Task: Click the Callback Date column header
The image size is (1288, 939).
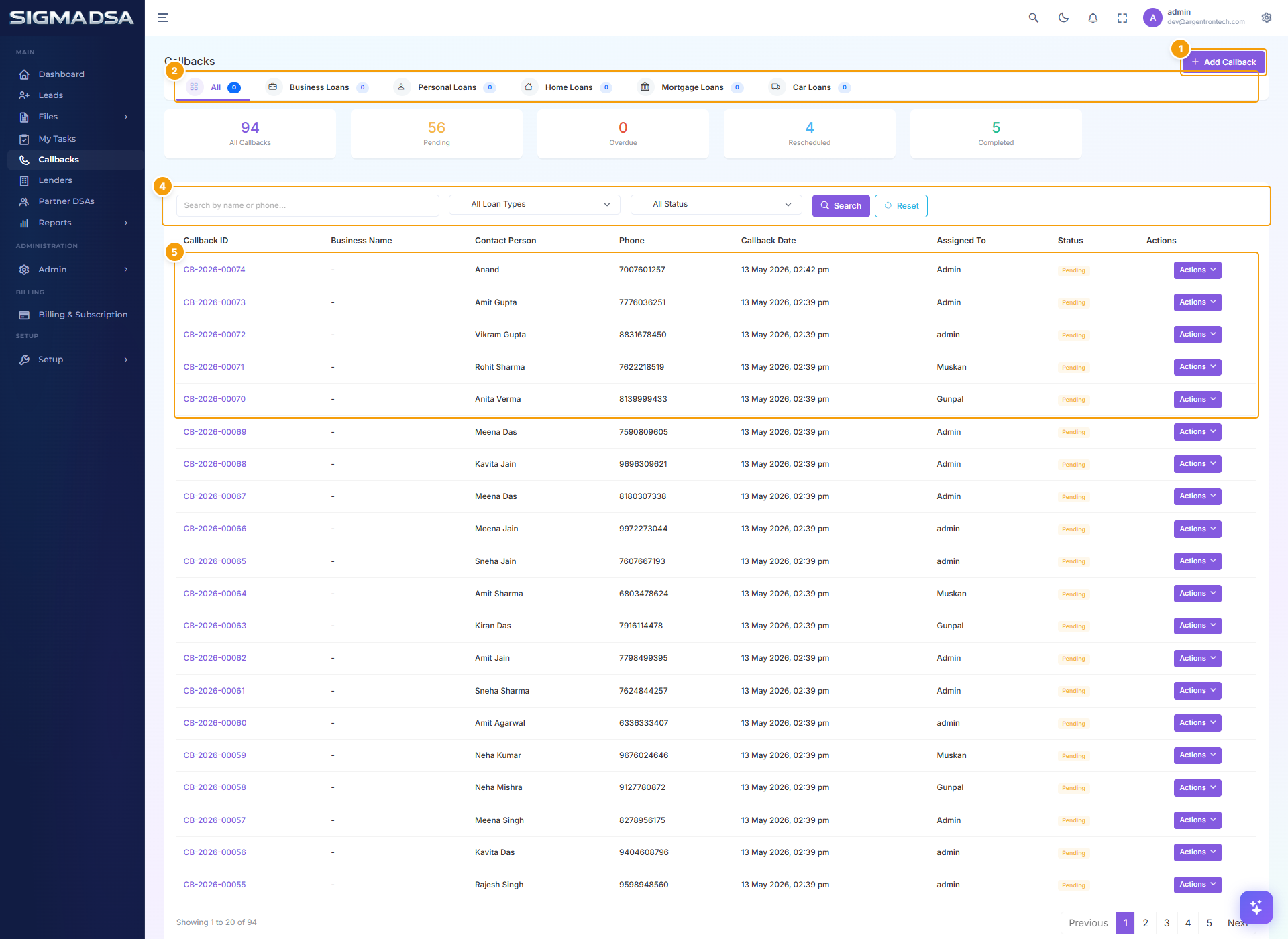Action: click(x=768, y=241)
